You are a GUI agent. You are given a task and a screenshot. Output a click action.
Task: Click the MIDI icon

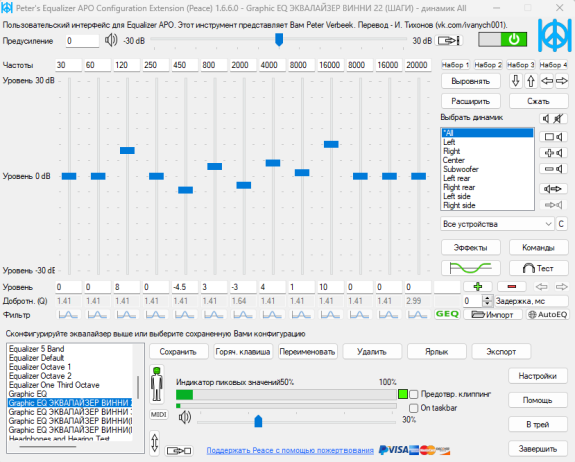[x=158, y=414]
